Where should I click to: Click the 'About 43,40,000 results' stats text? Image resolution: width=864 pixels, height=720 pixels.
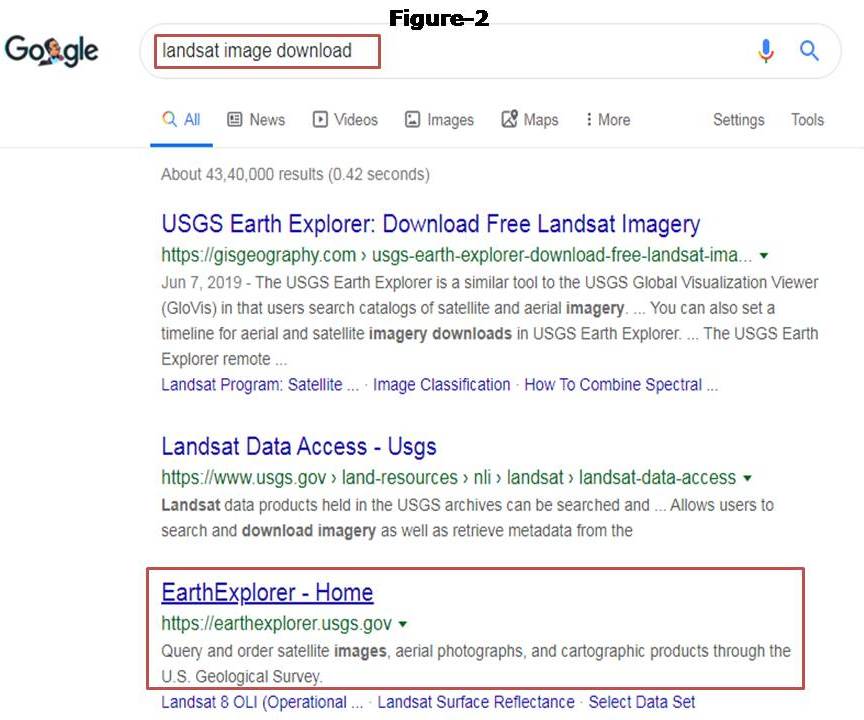(x=295, y=174)
